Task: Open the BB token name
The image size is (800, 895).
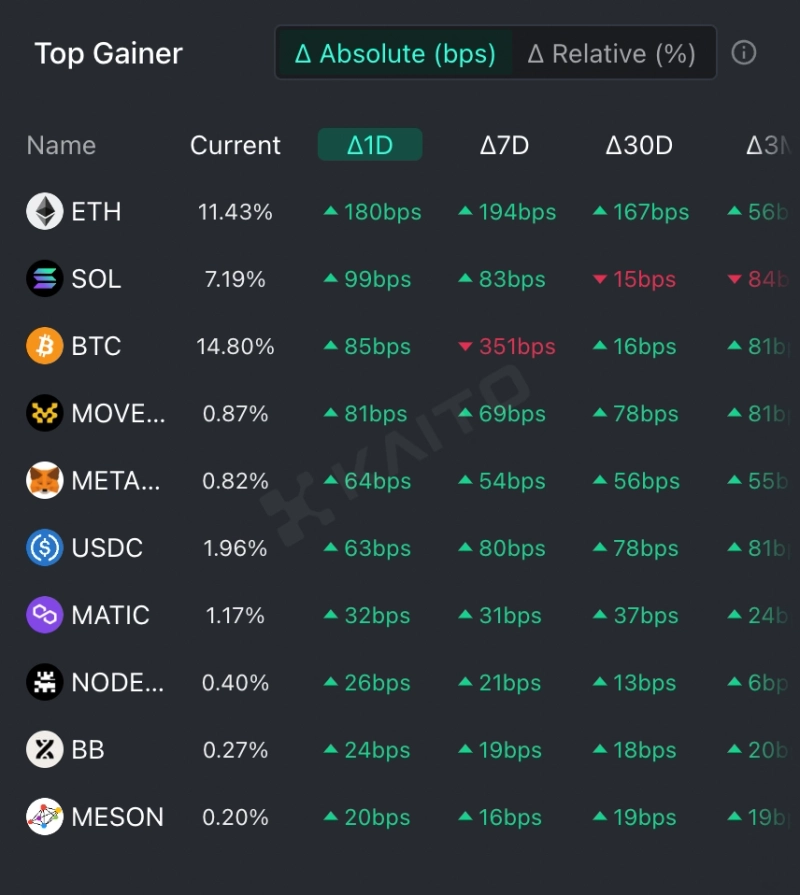Action: 88,750
